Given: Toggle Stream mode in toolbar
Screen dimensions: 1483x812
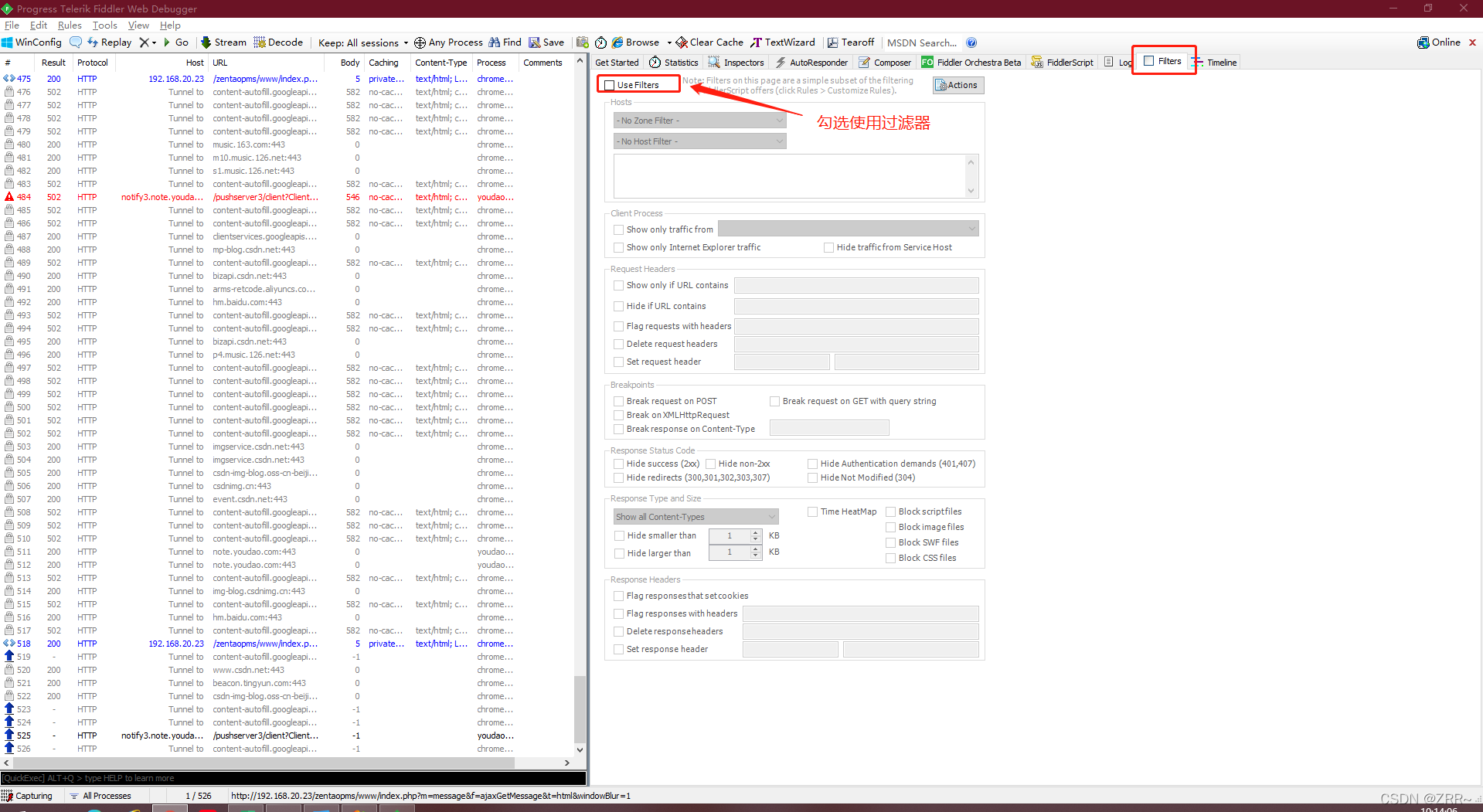Looking at the screenshot, I should 224,42.
